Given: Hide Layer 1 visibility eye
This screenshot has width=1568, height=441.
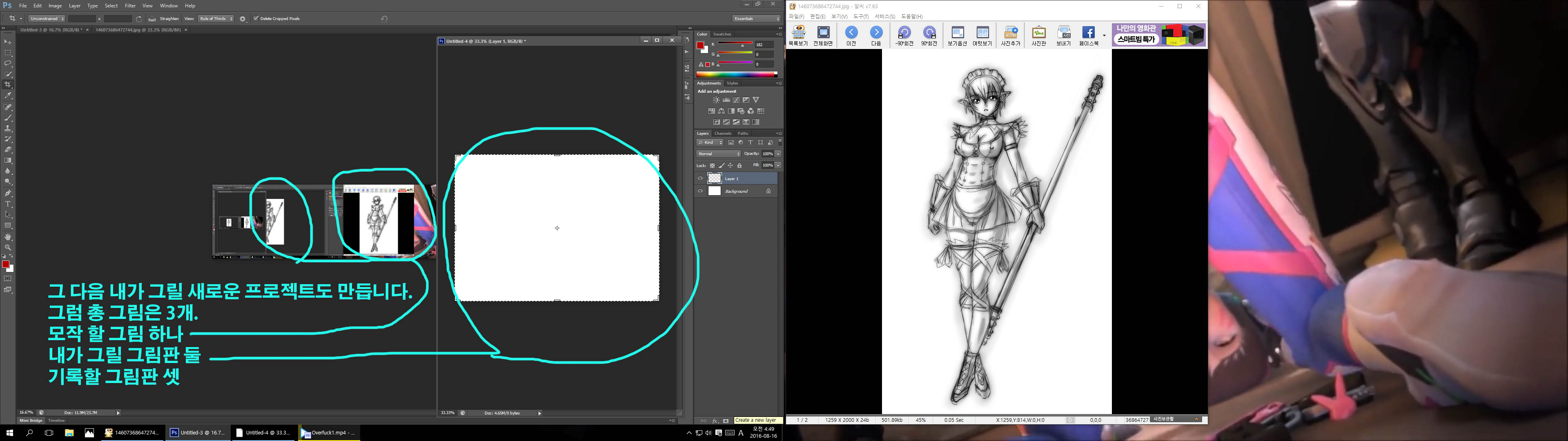Looking at the screenshot, I should (700, 178).
